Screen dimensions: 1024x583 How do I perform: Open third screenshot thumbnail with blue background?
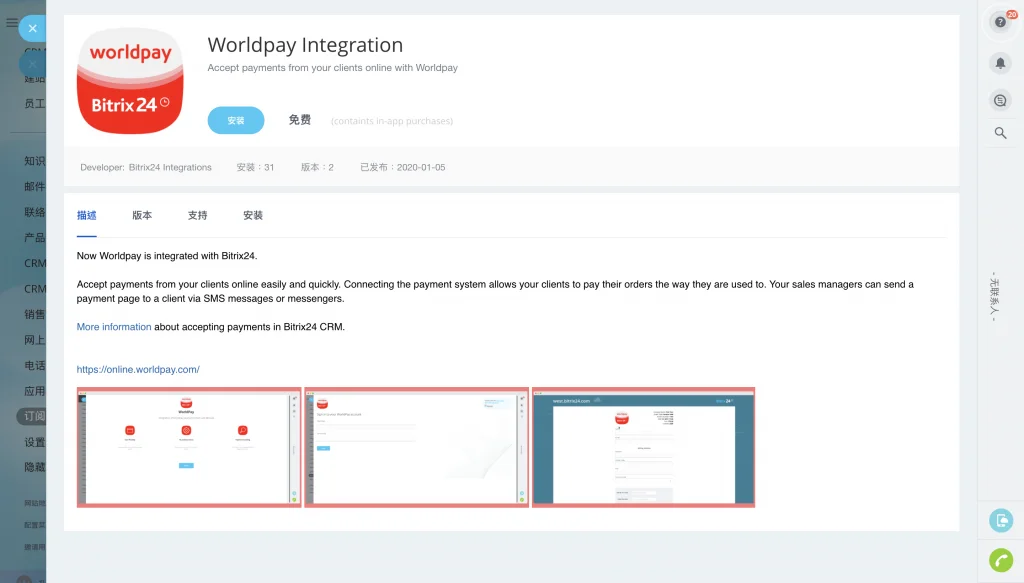click(643, 447)
